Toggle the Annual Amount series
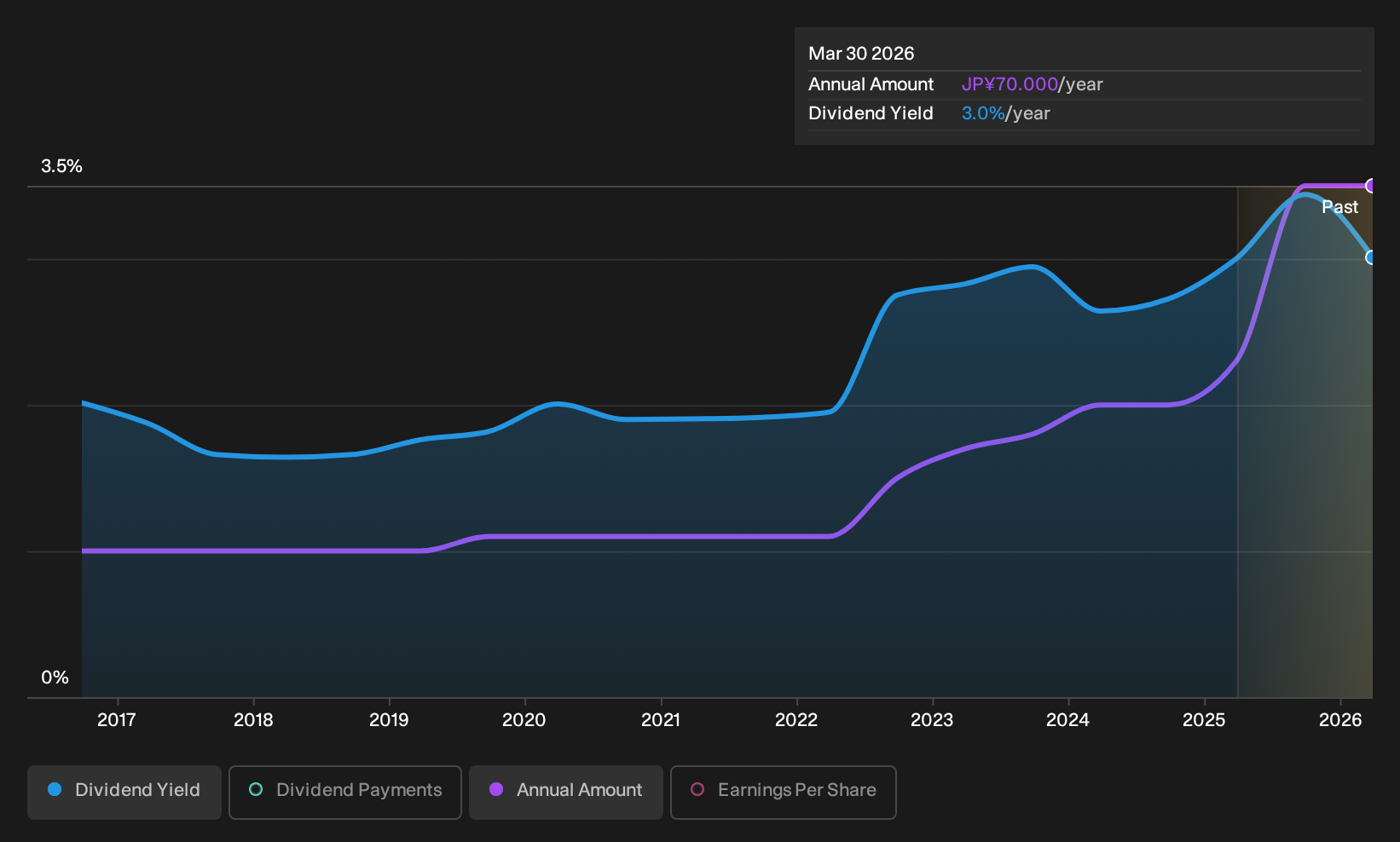 click(x=566, y=792)
